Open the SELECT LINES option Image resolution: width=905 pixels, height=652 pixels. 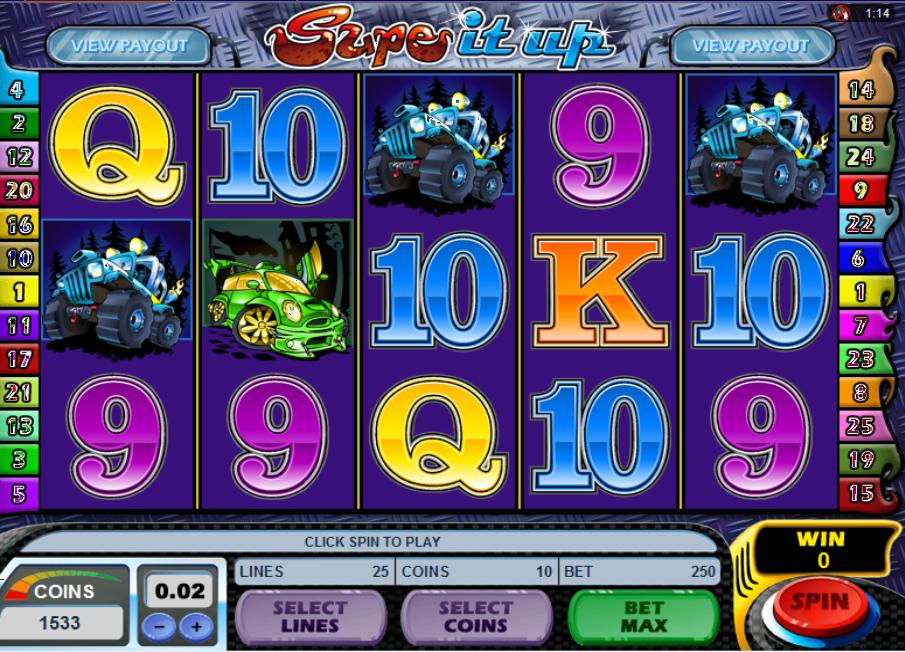tap(311, 617)
